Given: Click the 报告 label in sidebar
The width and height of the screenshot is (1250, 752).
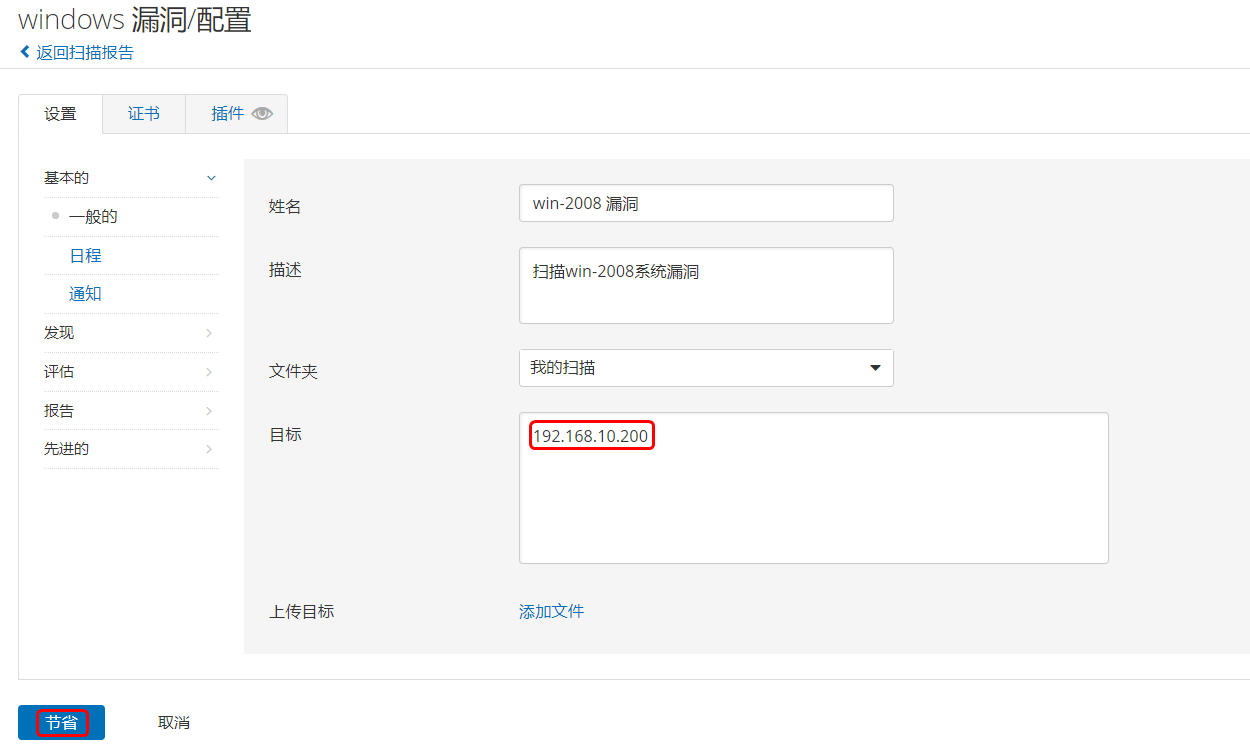Looking at the screenshot, I should click(x=59, y=411).
